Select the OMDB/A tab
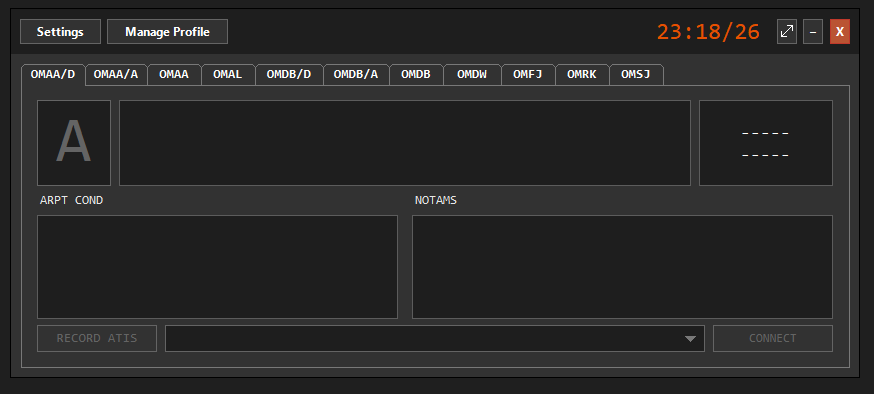Screen dimensions: 874x394 tap(356, 75)
